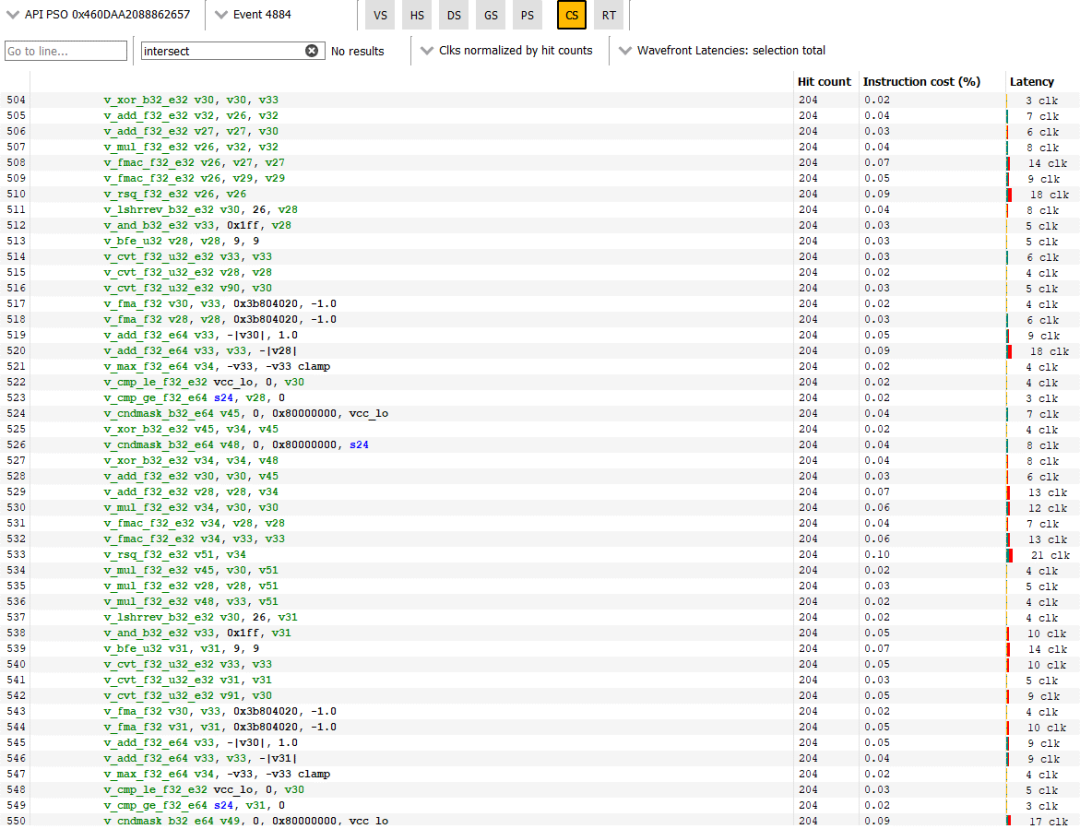The image size is (1080, 829).
Task: Click s24 register on line 523
Action: (223, 398)
